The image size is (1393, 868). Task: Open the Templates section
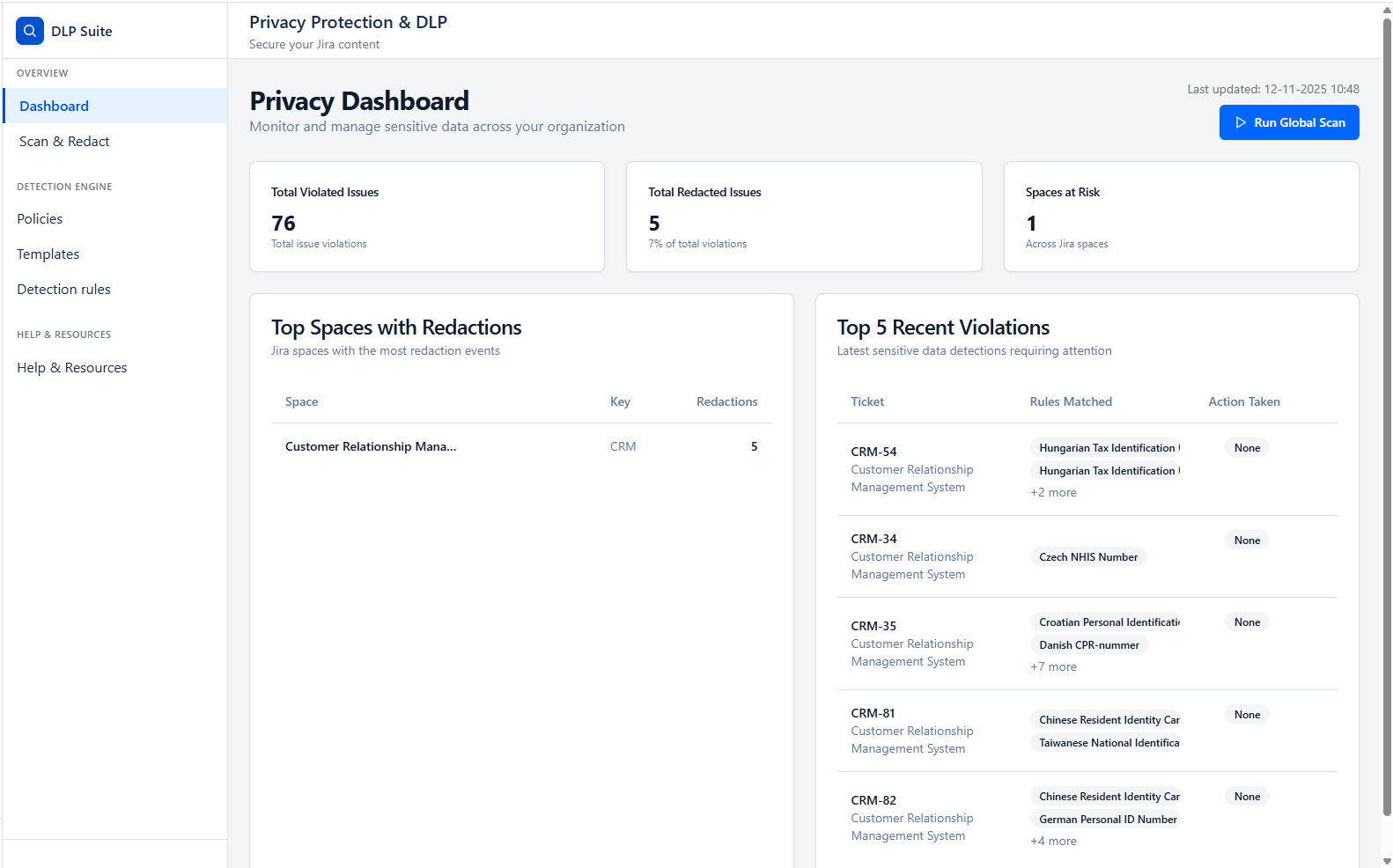click(48, 254)
